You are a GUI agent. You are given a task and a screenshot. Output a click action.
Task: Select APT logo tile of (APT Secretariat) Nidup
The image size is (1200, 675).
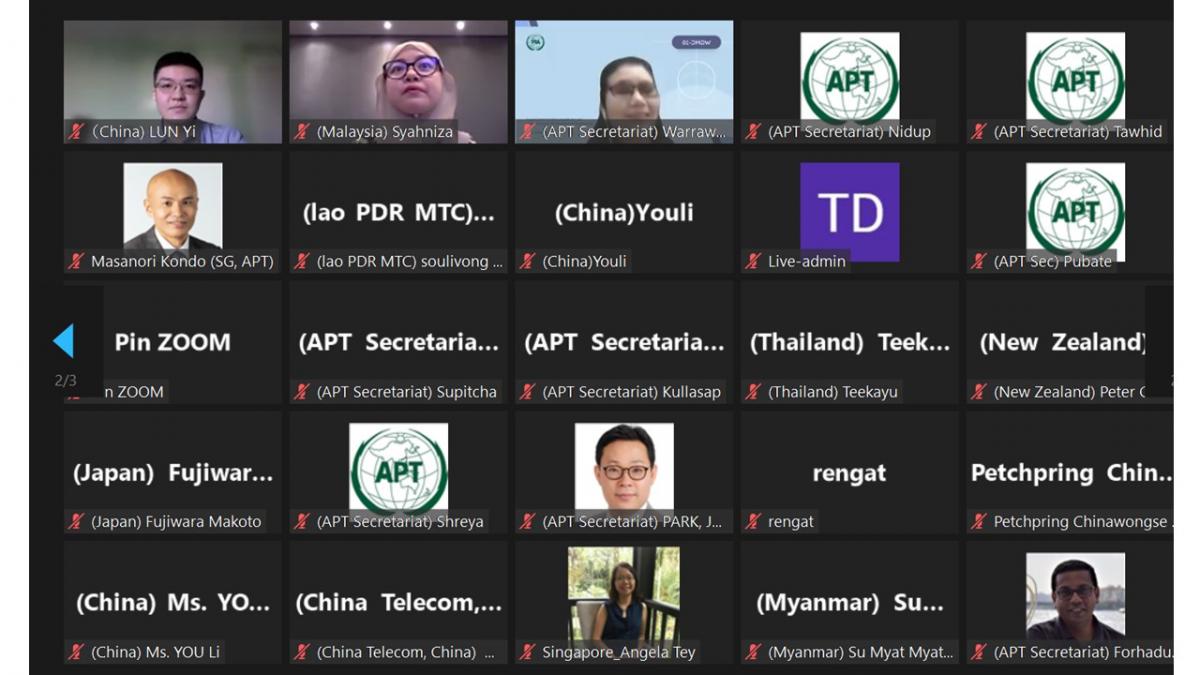pyautogui.click(x=849, y=82)
